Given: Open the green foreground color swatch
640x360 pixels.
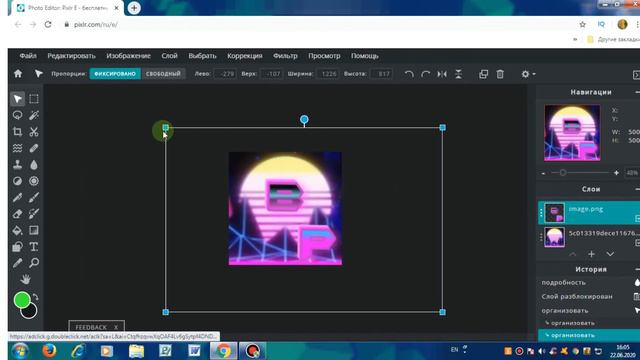Looking at the screenshot, I should 22,300.
